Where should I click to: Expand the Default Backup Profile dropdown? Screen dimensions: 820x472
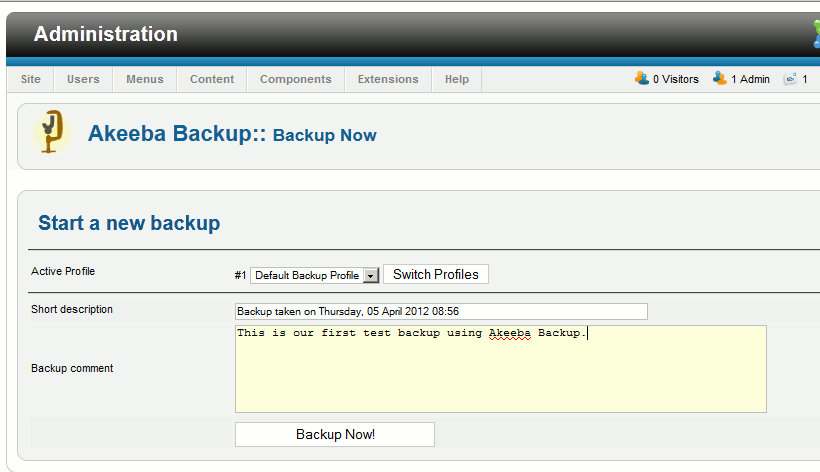pos(370,275)
